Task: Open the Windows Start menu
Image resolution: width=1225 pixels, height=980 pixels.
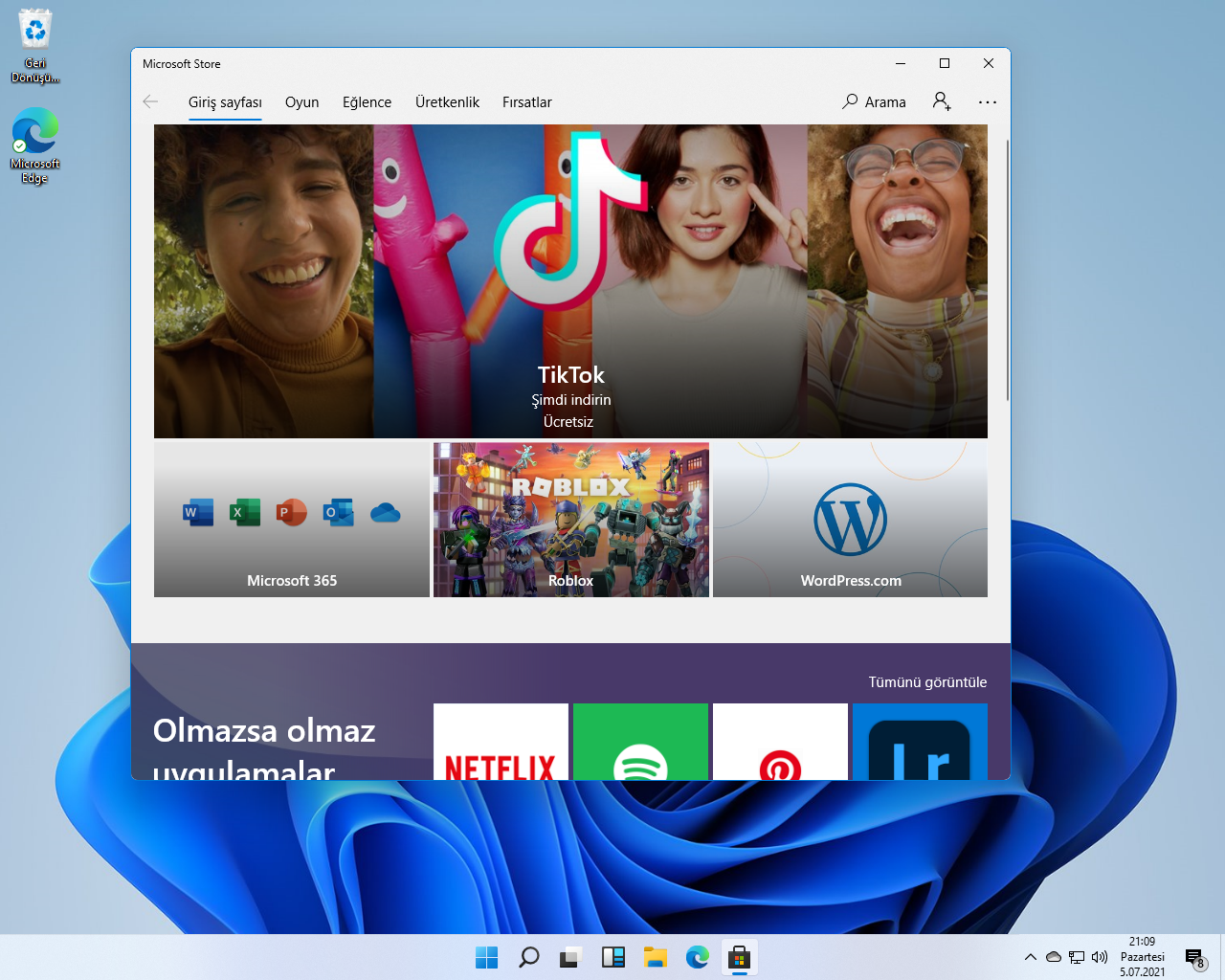Action: pos(487,957)
